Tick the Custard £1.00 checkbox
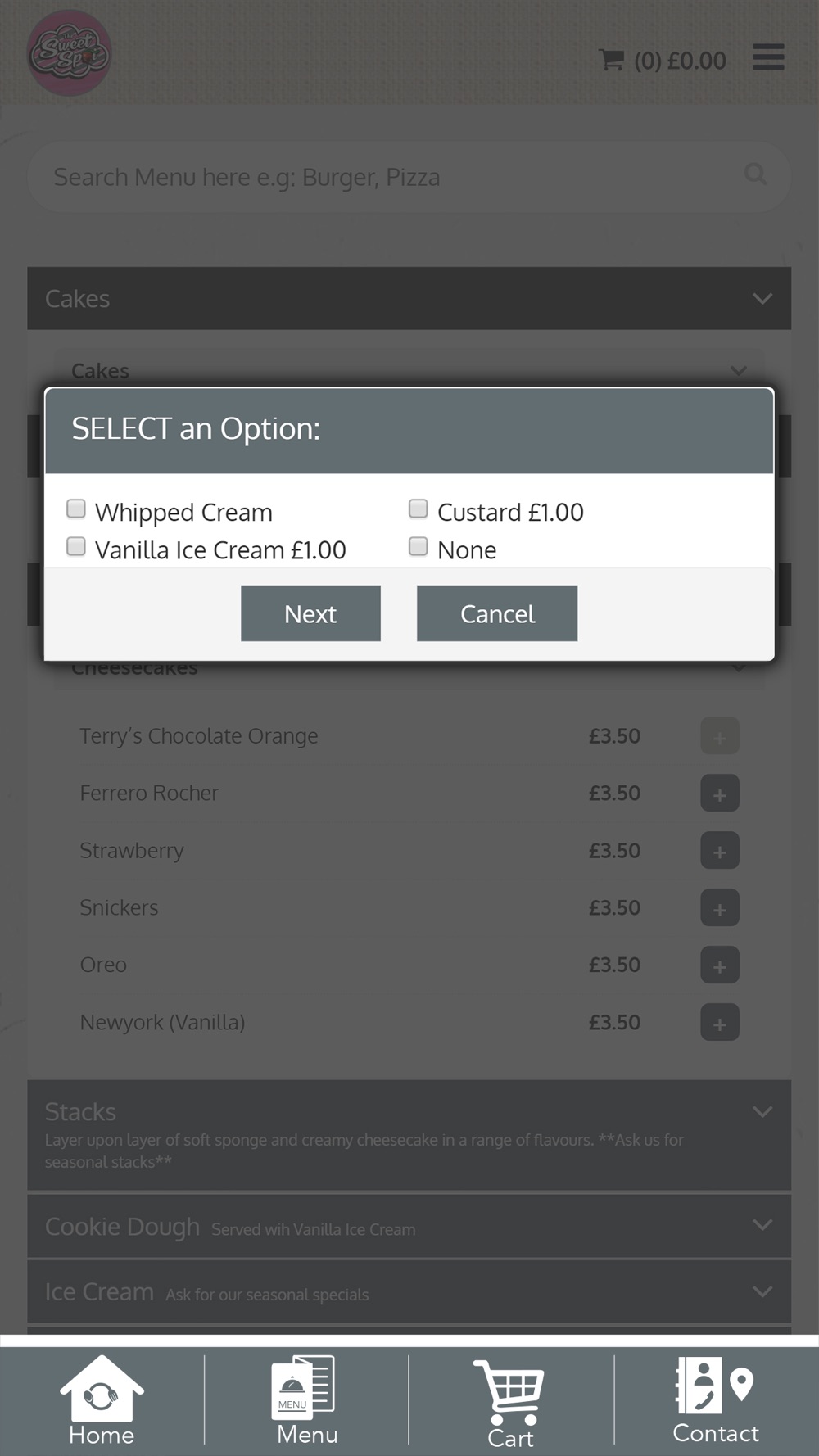 point(419,509)
